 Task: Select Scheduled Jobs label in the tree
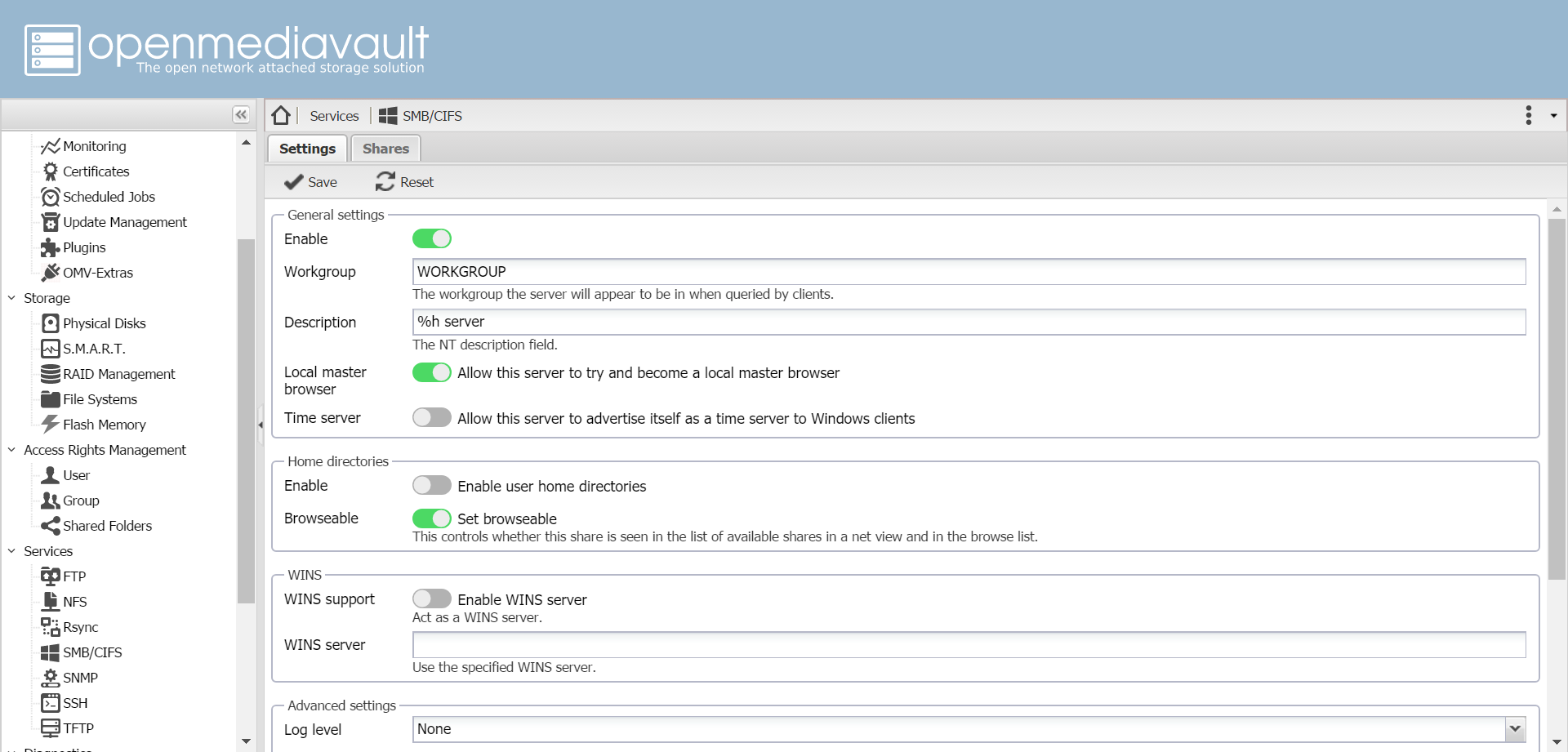[109, 197]
